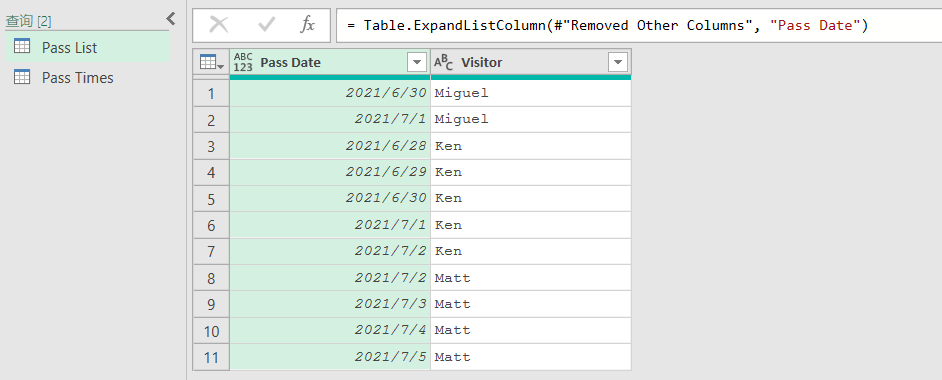Screen dimensions: 942x380
Task: Confirm formula with the checkmark icon
Action: pos(266,25)
